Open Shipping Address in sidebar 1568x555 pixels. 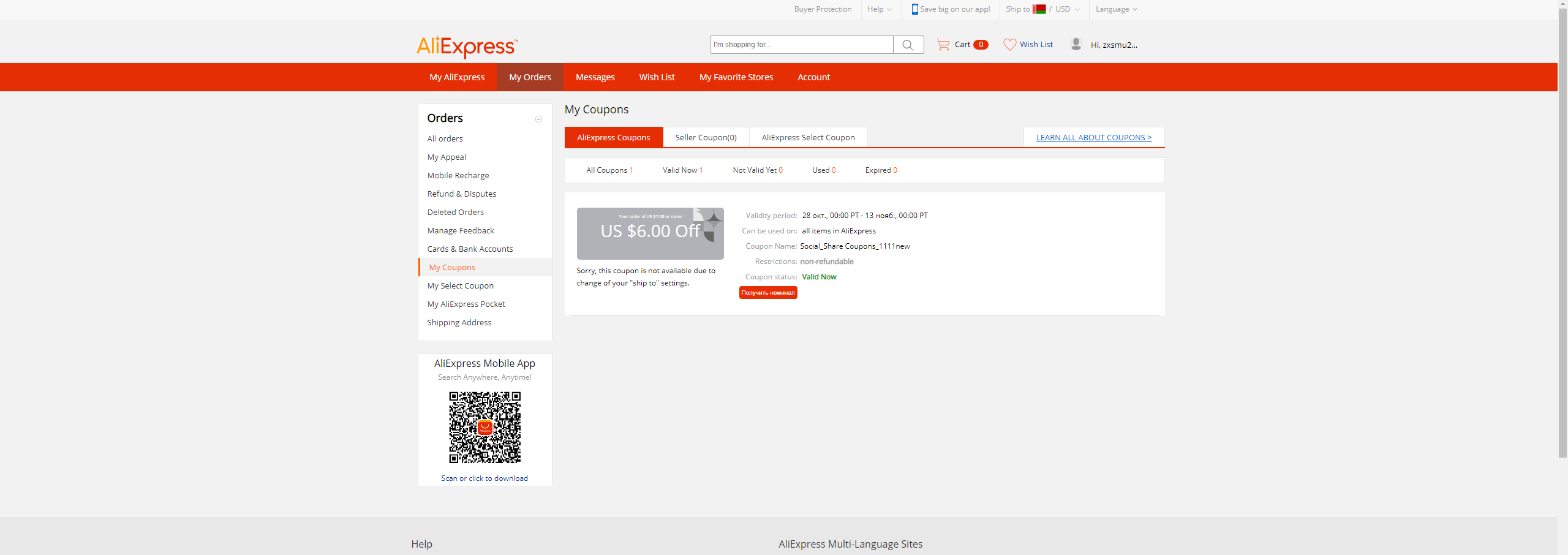point(459,323)
